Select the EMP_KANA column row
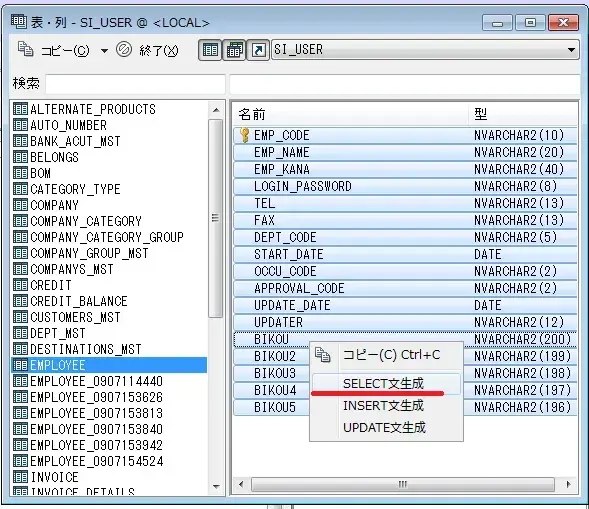The image size is (589, 509). click(405, 169)
